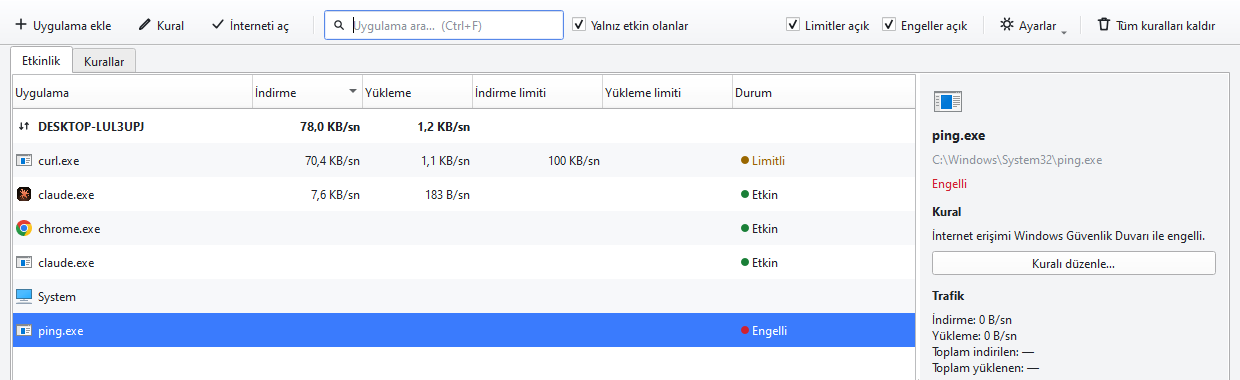Image resolution: width=1240 pixels, height=380 pixels.
Task: Click the Kuralı düzenle... button
Action: point(1074,264)
